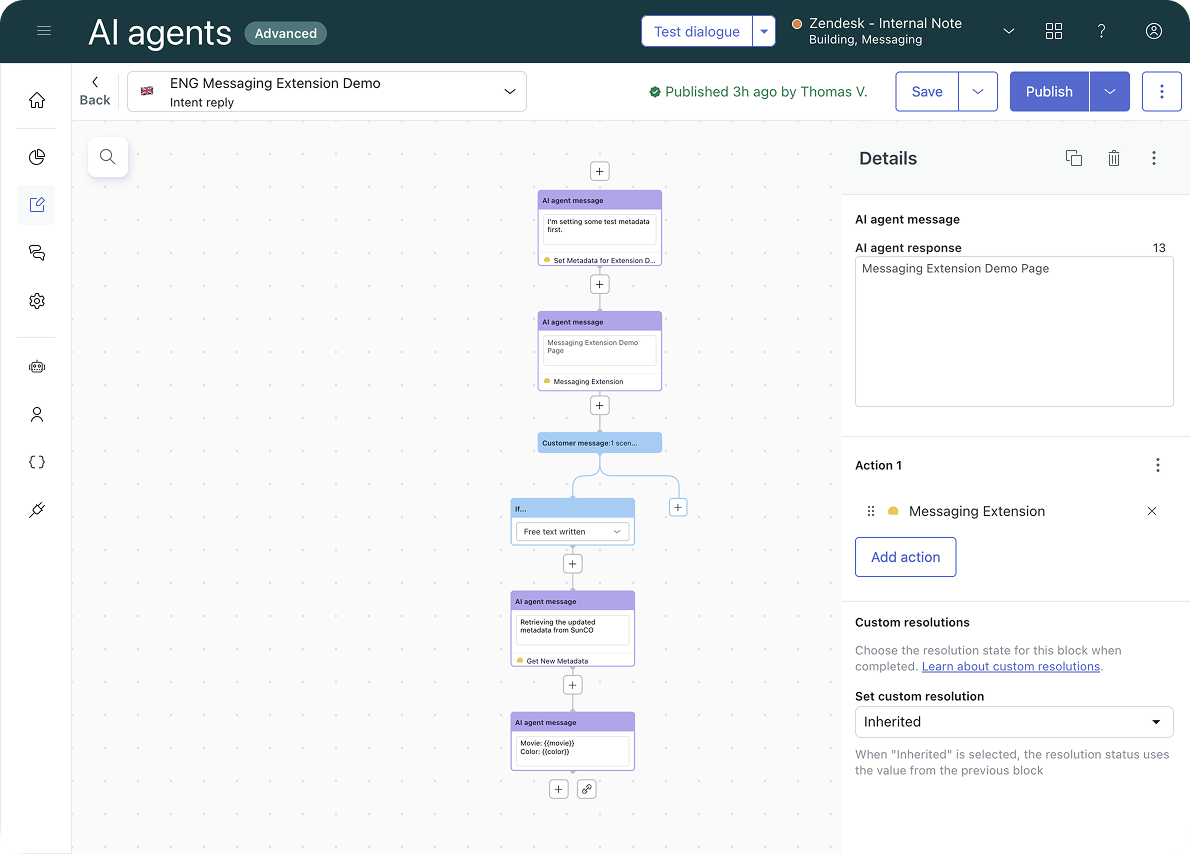This screenshot has height=854, width=1190.
Task: Open the curly braces API icon
Action: [x=37, y=462]
